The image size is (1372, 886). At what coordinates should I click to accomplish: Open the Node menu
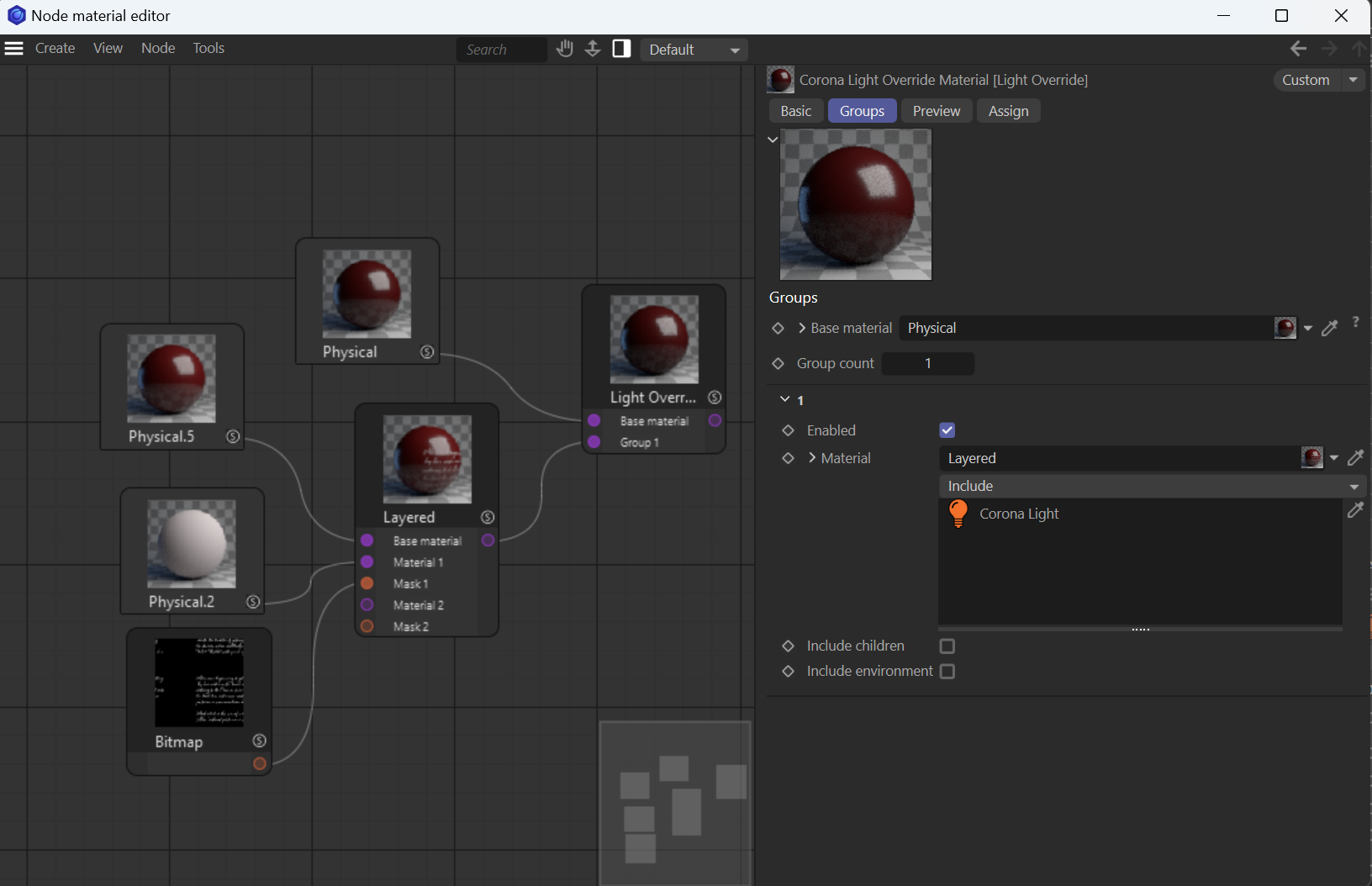pos(158,48)
